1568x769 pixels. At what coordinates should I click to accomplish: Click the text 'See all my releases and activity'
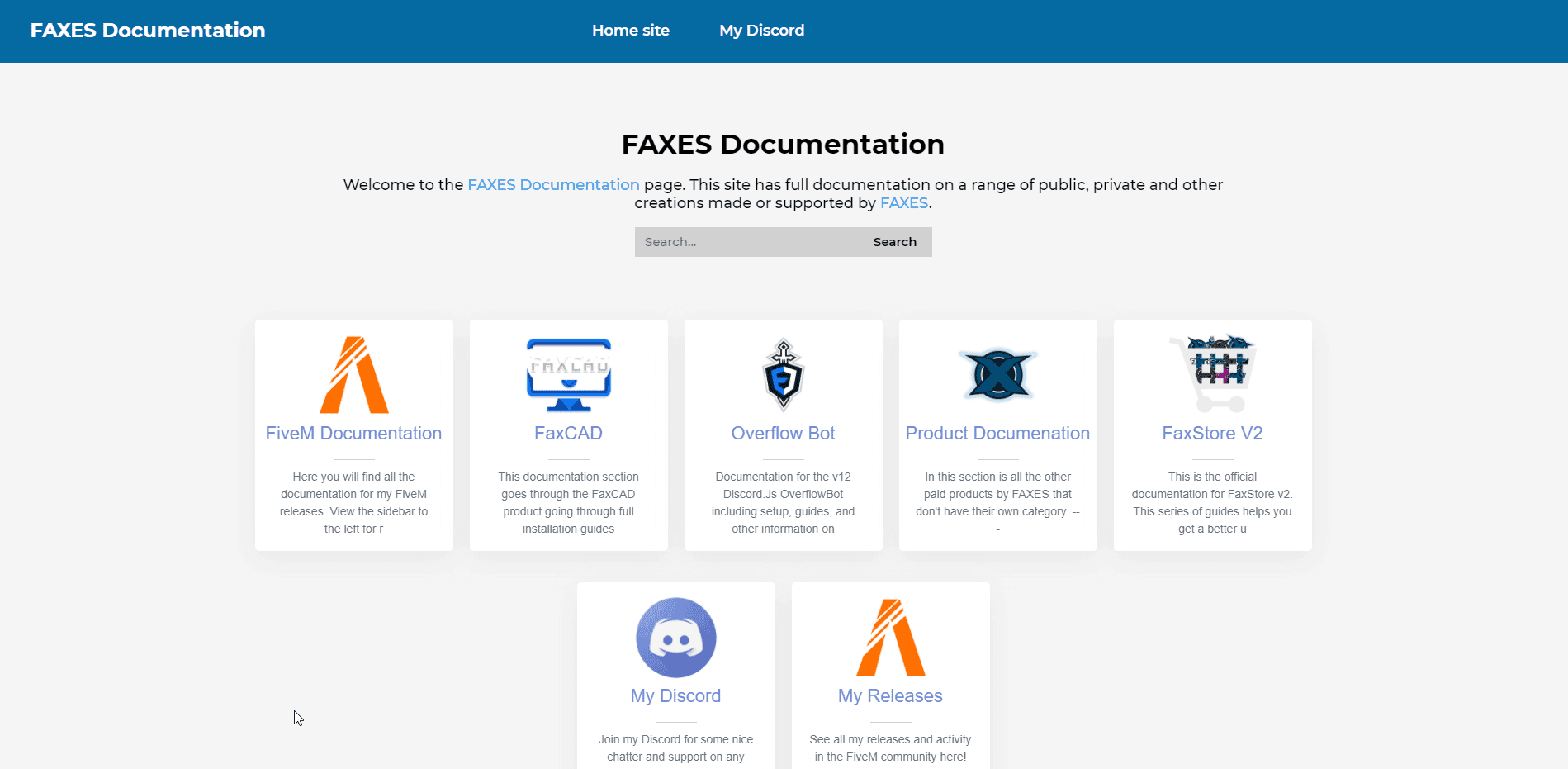pos(891,740)
